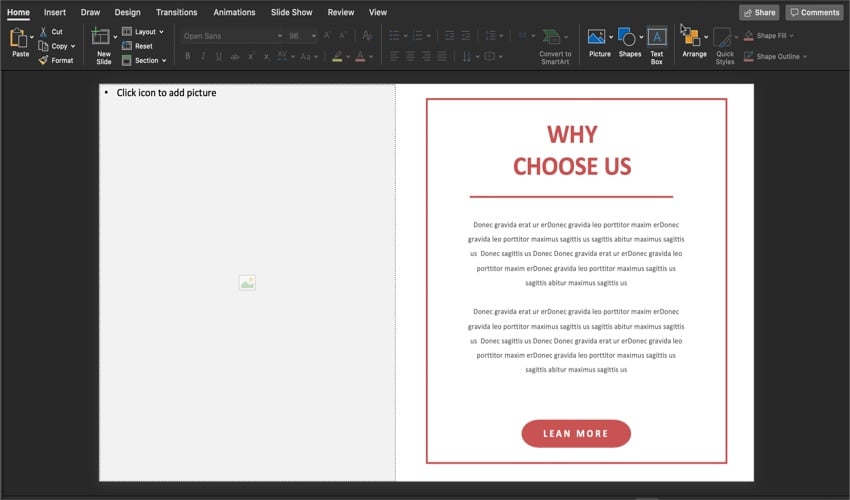This screenshot has width=850, height=500.
Task: Select the Format painter brush
Action: point(43,60)
